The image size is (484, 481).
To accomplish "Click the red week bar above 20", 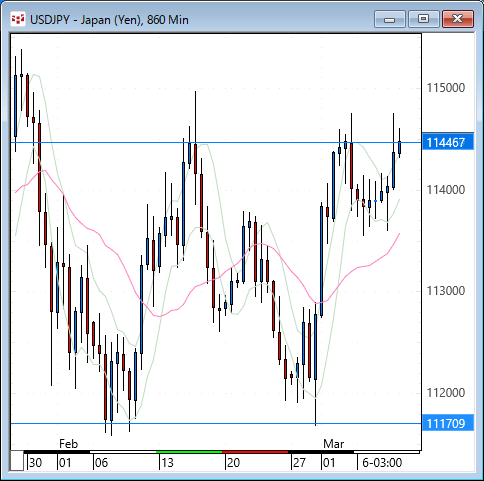I will point(255,452).
